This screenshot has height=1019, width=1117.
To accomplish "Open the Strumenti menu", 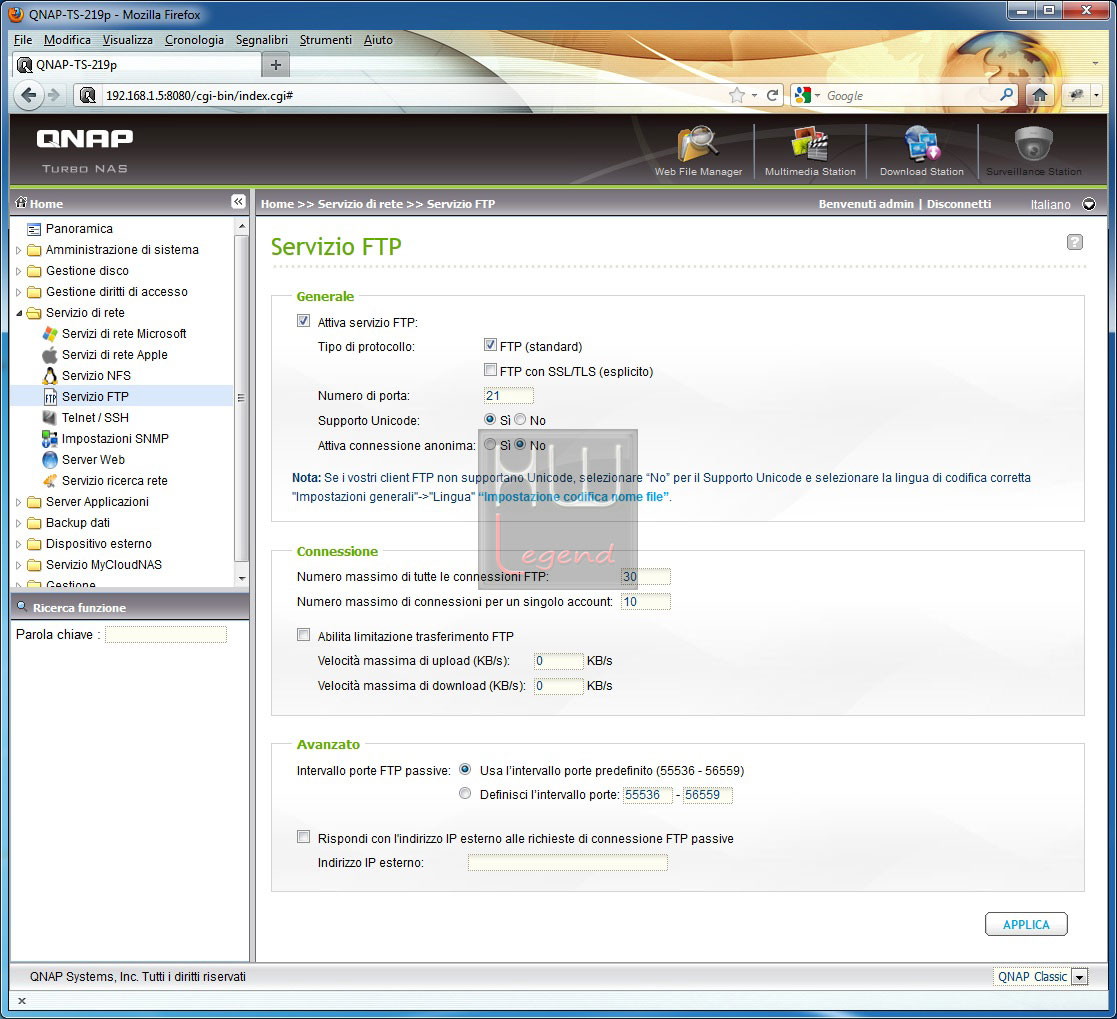I will tap(326, 40).
